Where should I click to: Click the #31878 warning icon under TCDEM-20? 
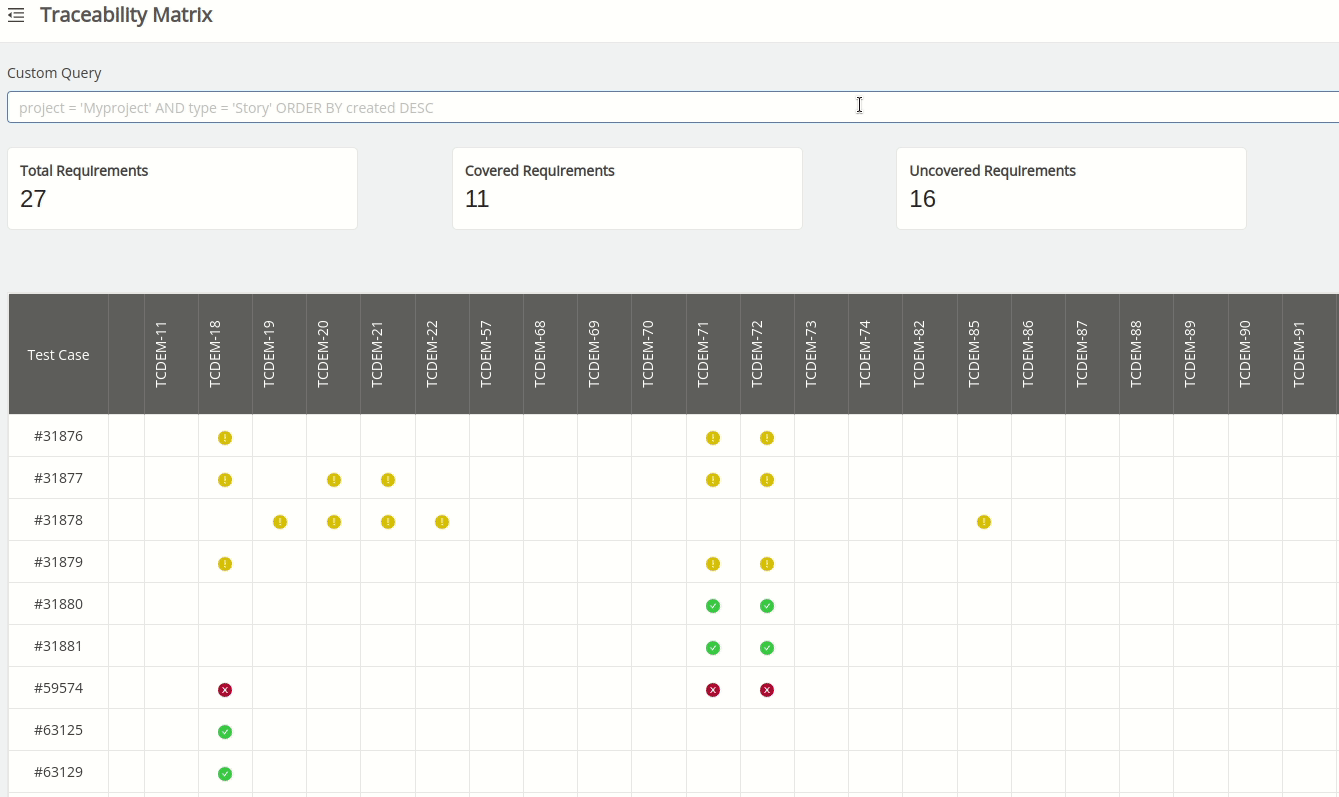(334, 522)
